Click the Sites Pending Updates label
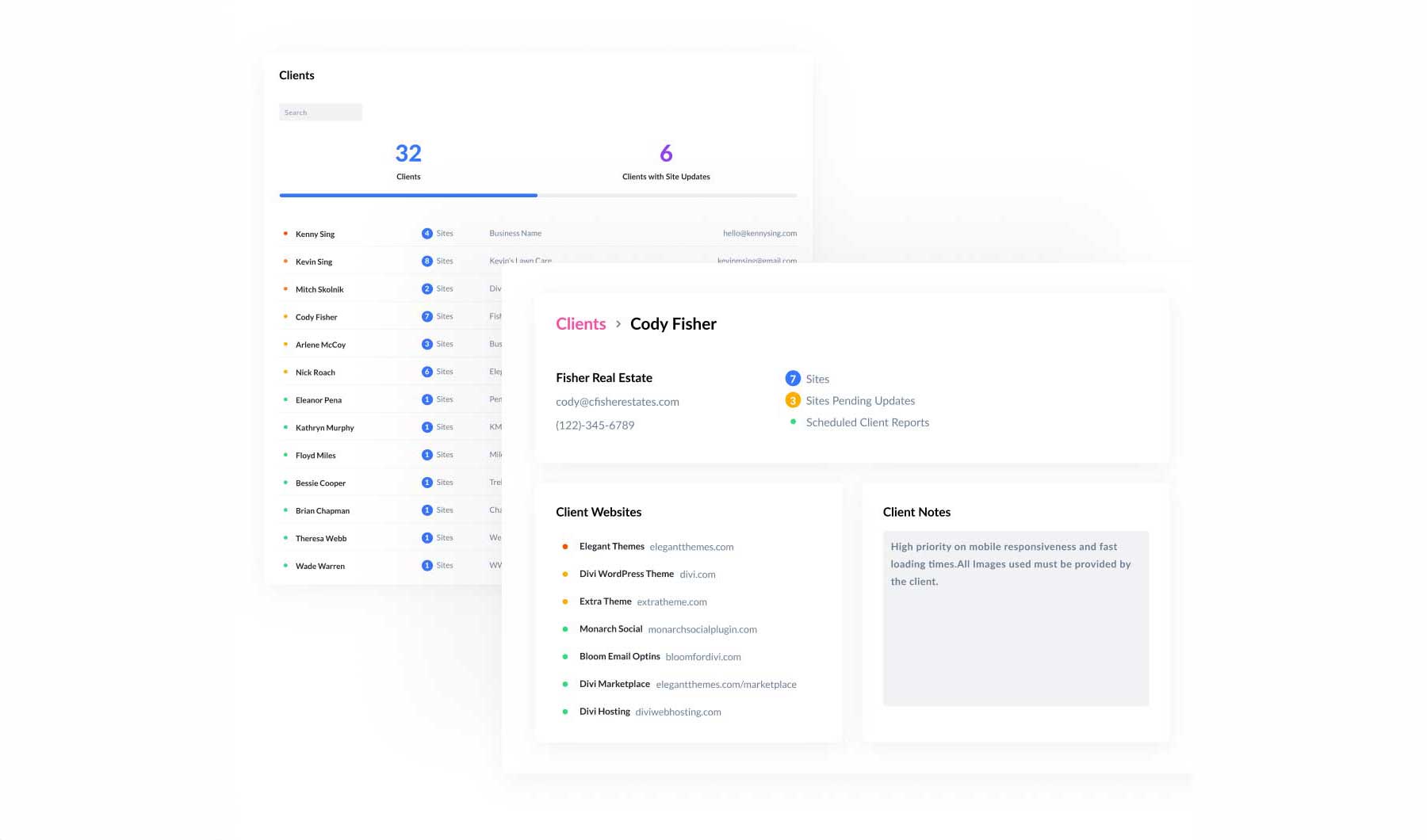This screenshot has width=1427, height=840. point(860,401)
